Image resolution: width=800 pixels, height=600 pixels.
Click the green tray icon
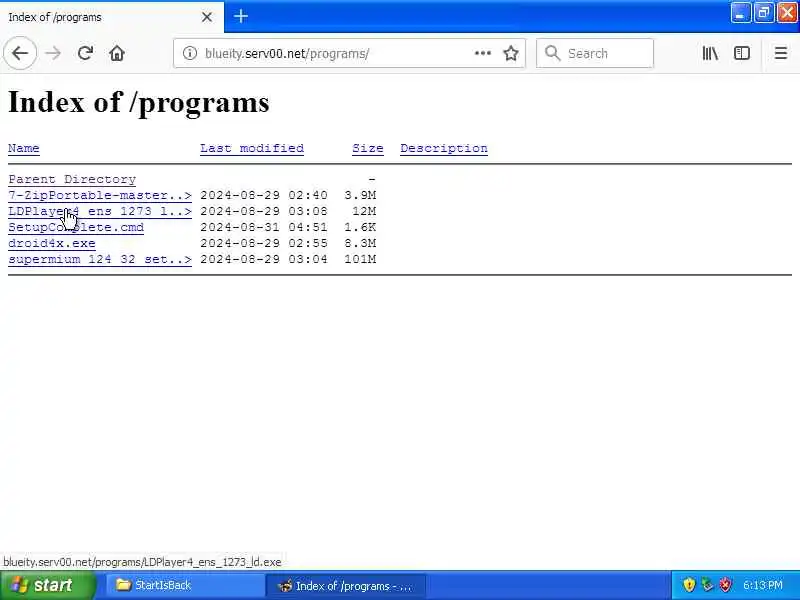[x=707, y=585]
